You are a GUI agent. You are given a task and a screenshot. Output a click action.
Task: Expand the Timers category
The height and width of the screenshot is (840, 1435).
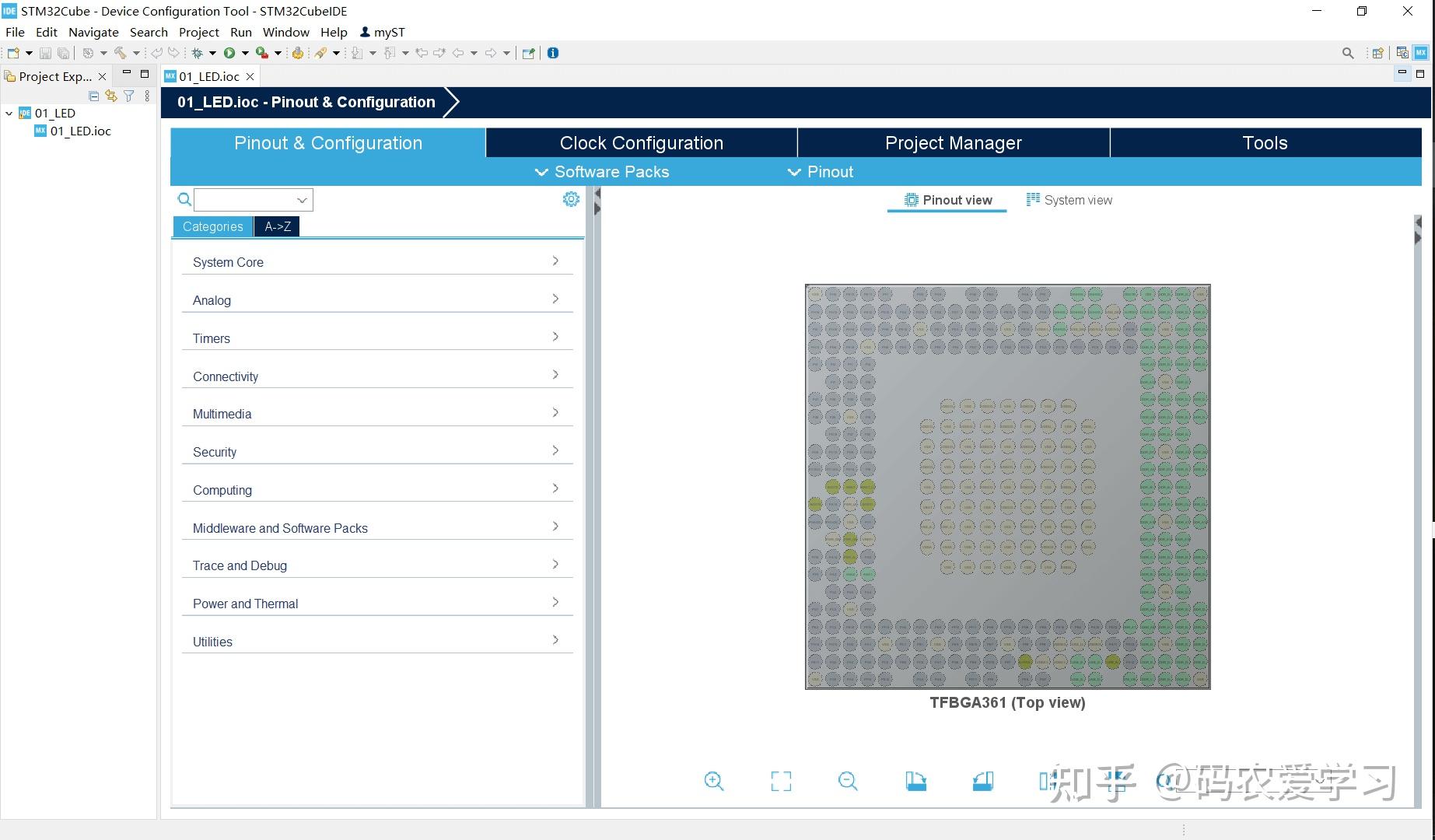[376, 338]
